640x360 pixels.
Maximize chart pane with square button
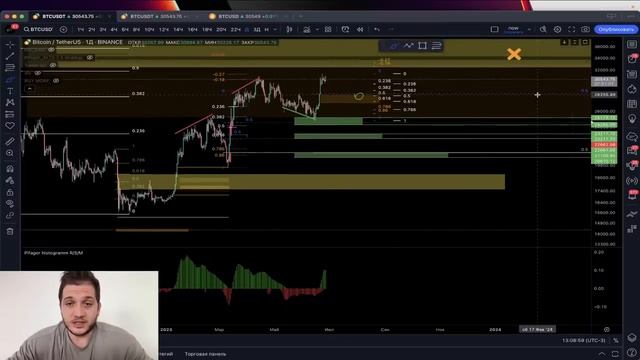[x=585, y=42]
